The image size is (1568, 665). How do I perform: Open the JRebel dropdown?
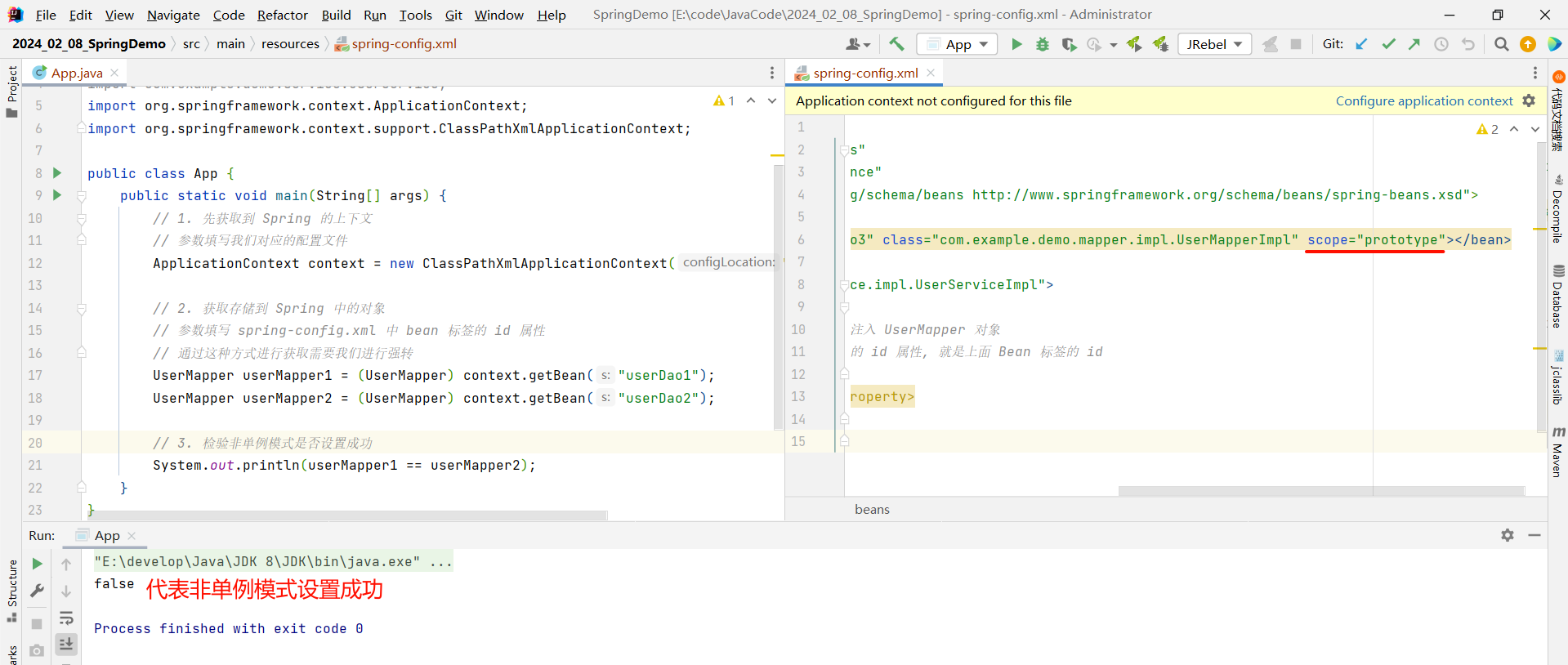1215,44
